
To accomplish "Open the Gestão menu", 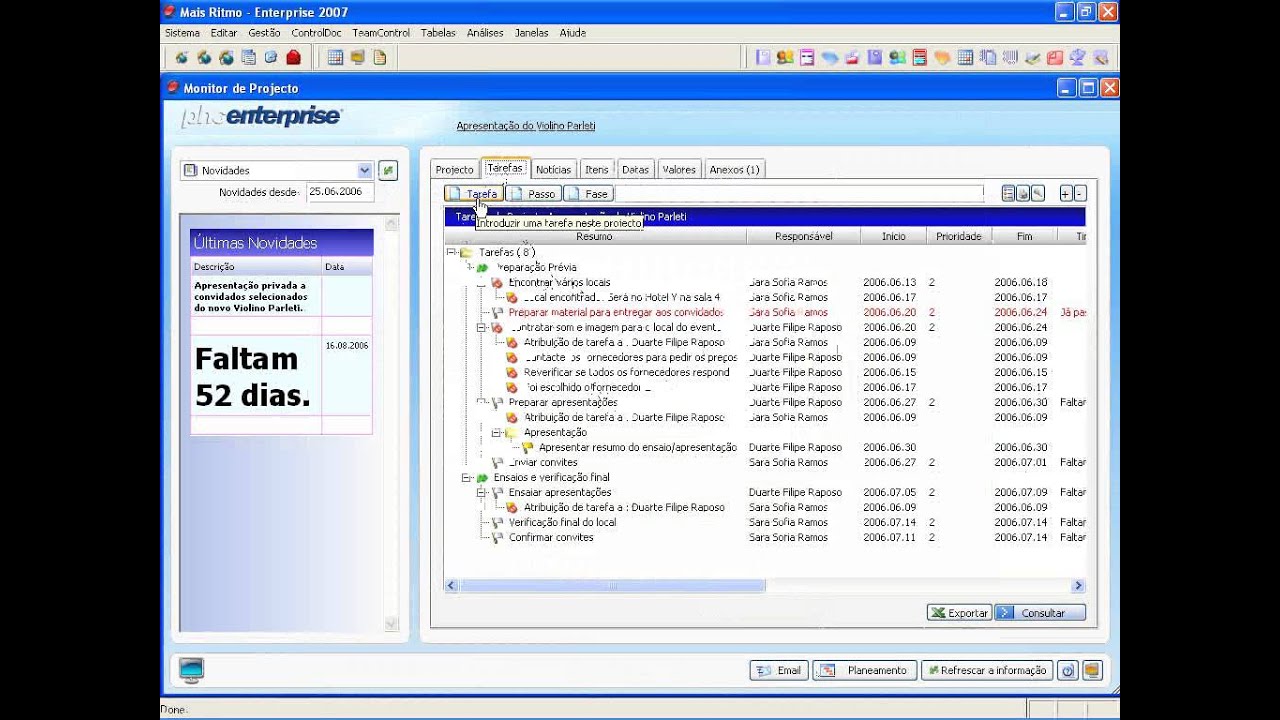I will [264, 33].
